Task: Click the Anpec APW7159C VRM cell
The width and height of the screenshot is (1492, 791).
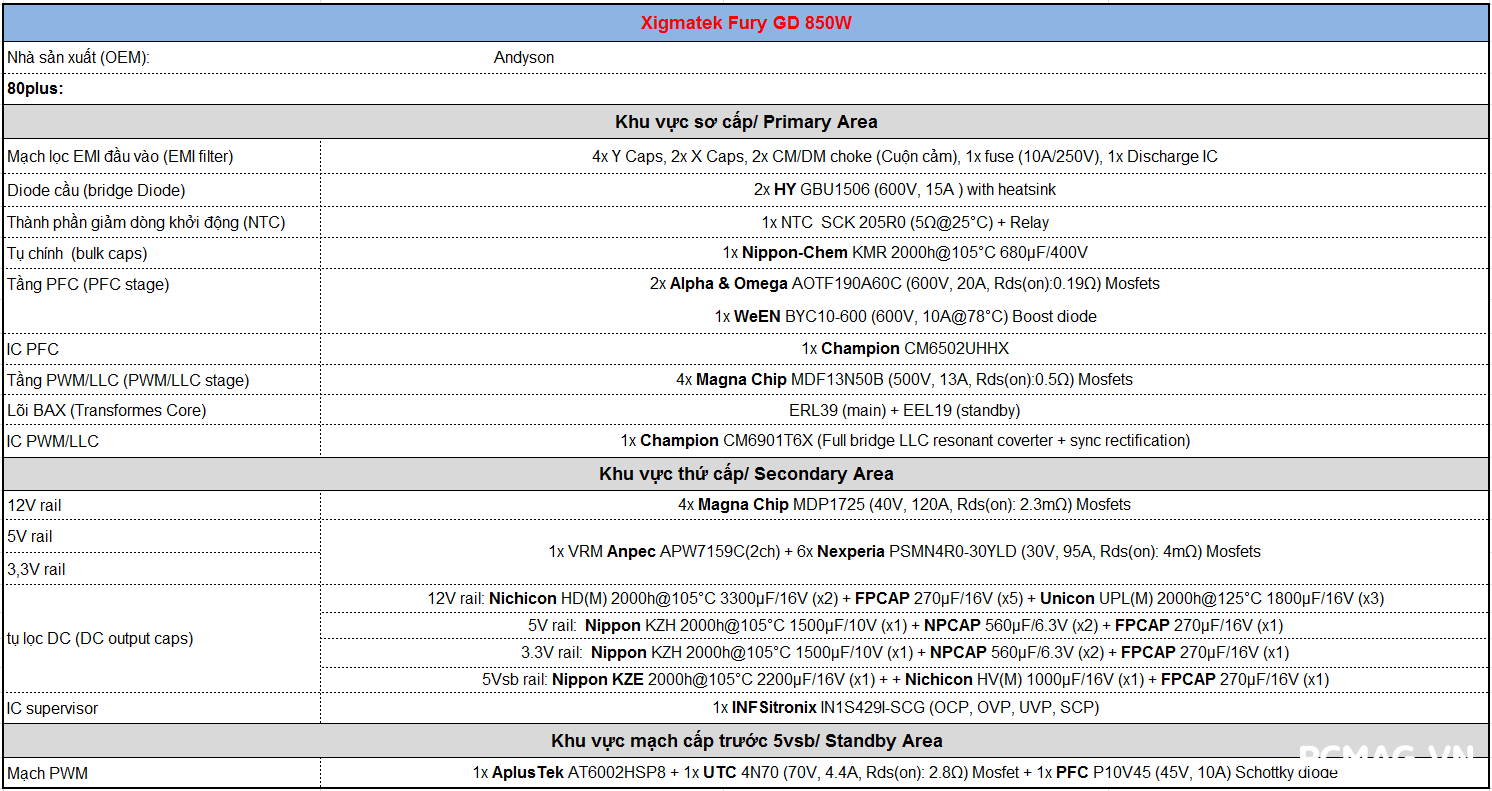Action: coord(904,552)
